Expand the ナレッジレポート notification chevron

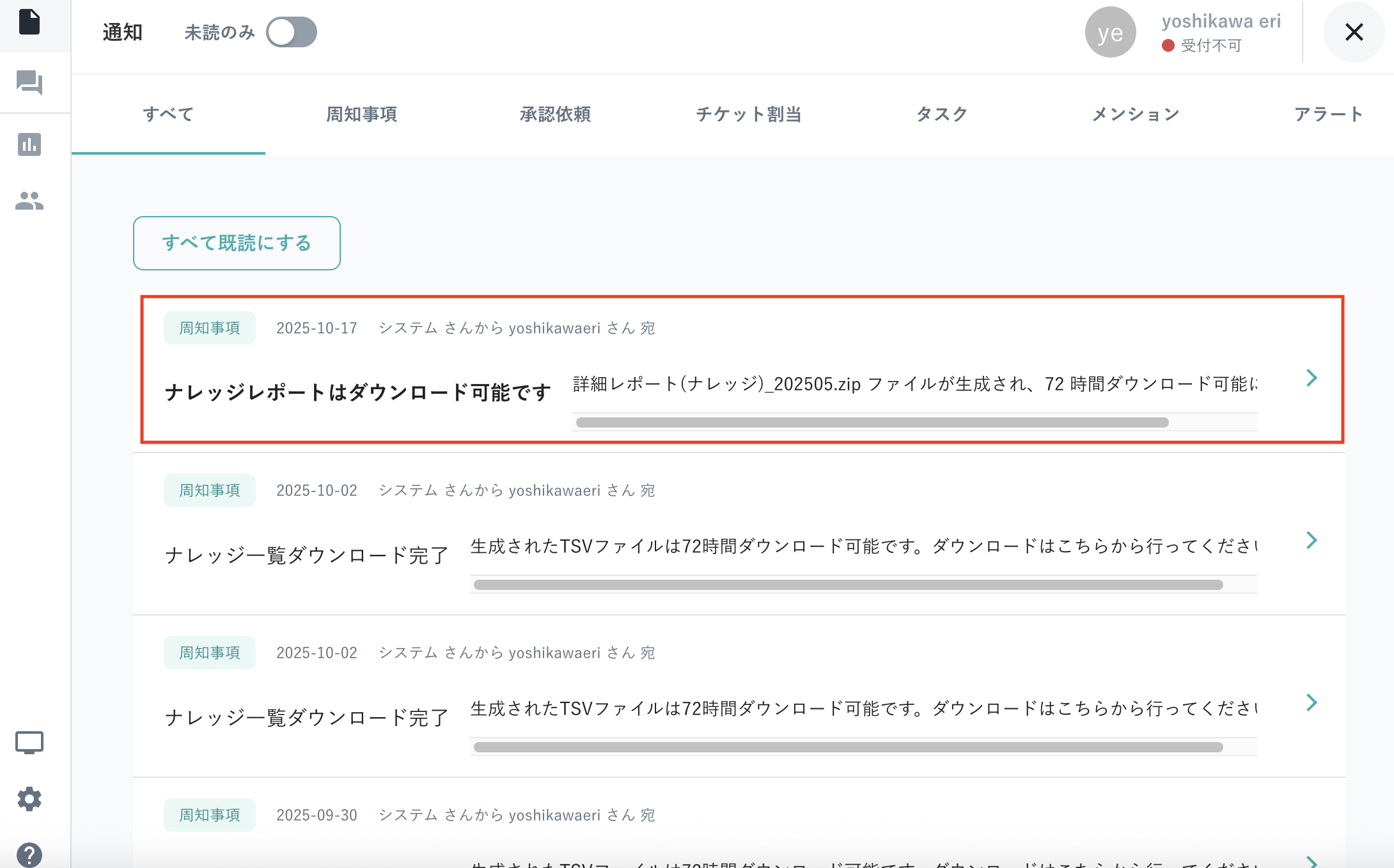[1312, 378]
